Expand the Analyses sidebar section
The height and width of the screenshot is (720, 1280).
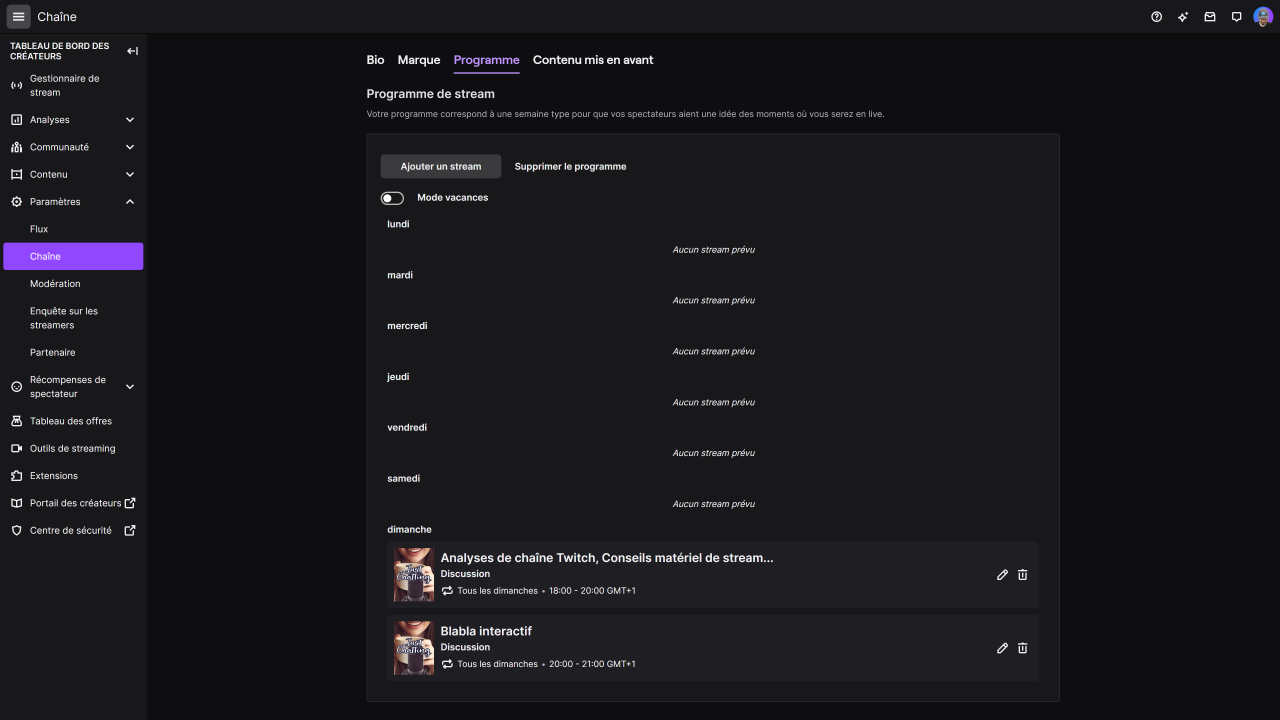130,120
